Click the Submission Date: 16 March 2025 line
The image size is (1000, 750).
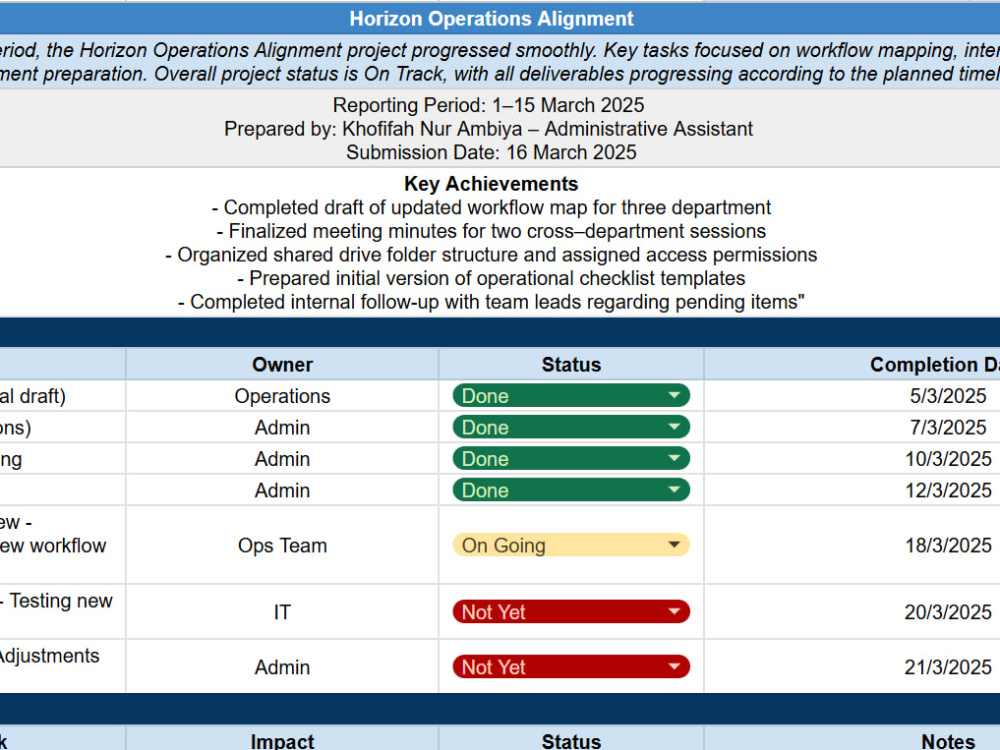click(x=491, y=152)
